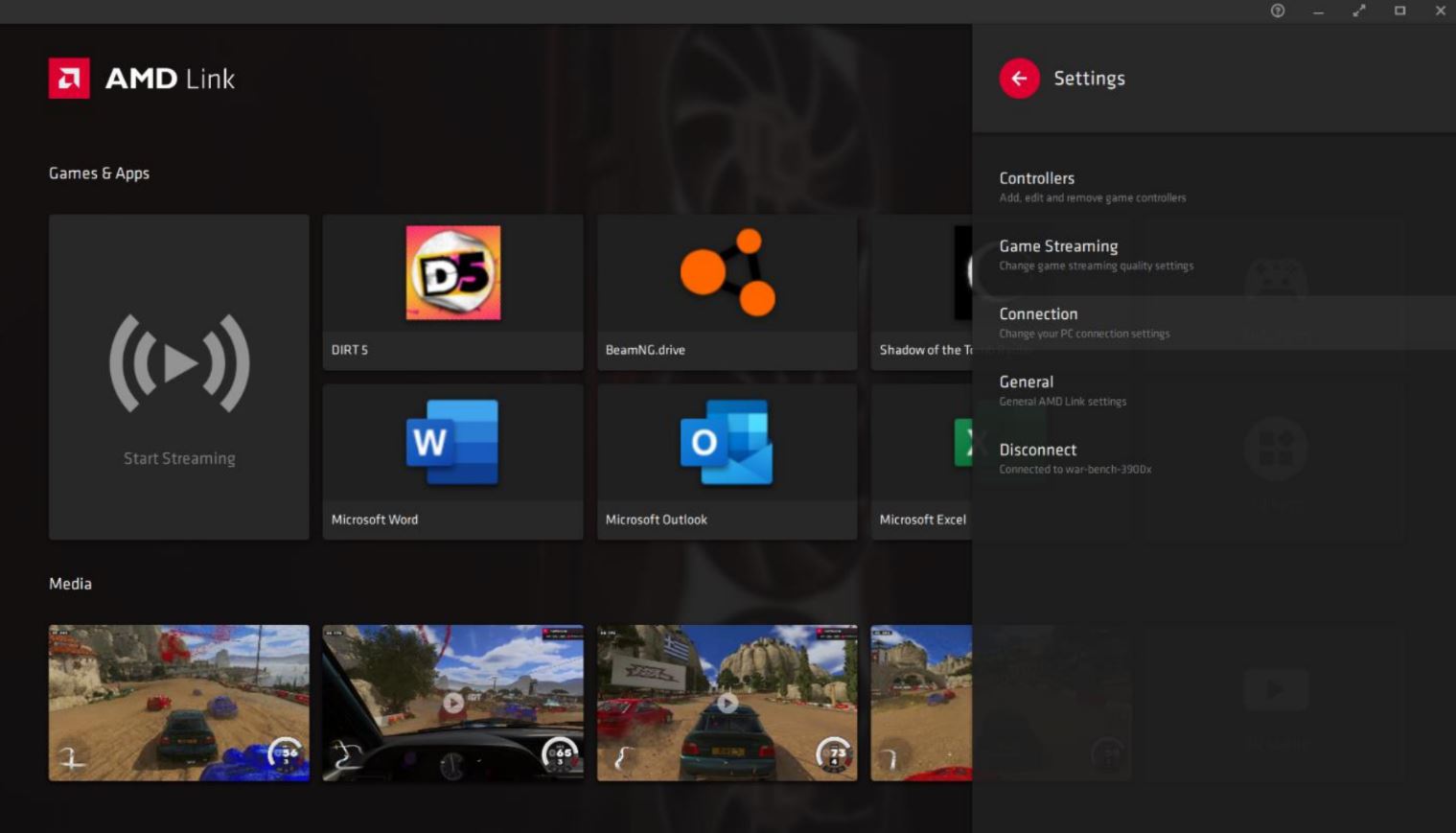
Task: Minimize the AMD Link window
Action: click(x=1318, y=12)
